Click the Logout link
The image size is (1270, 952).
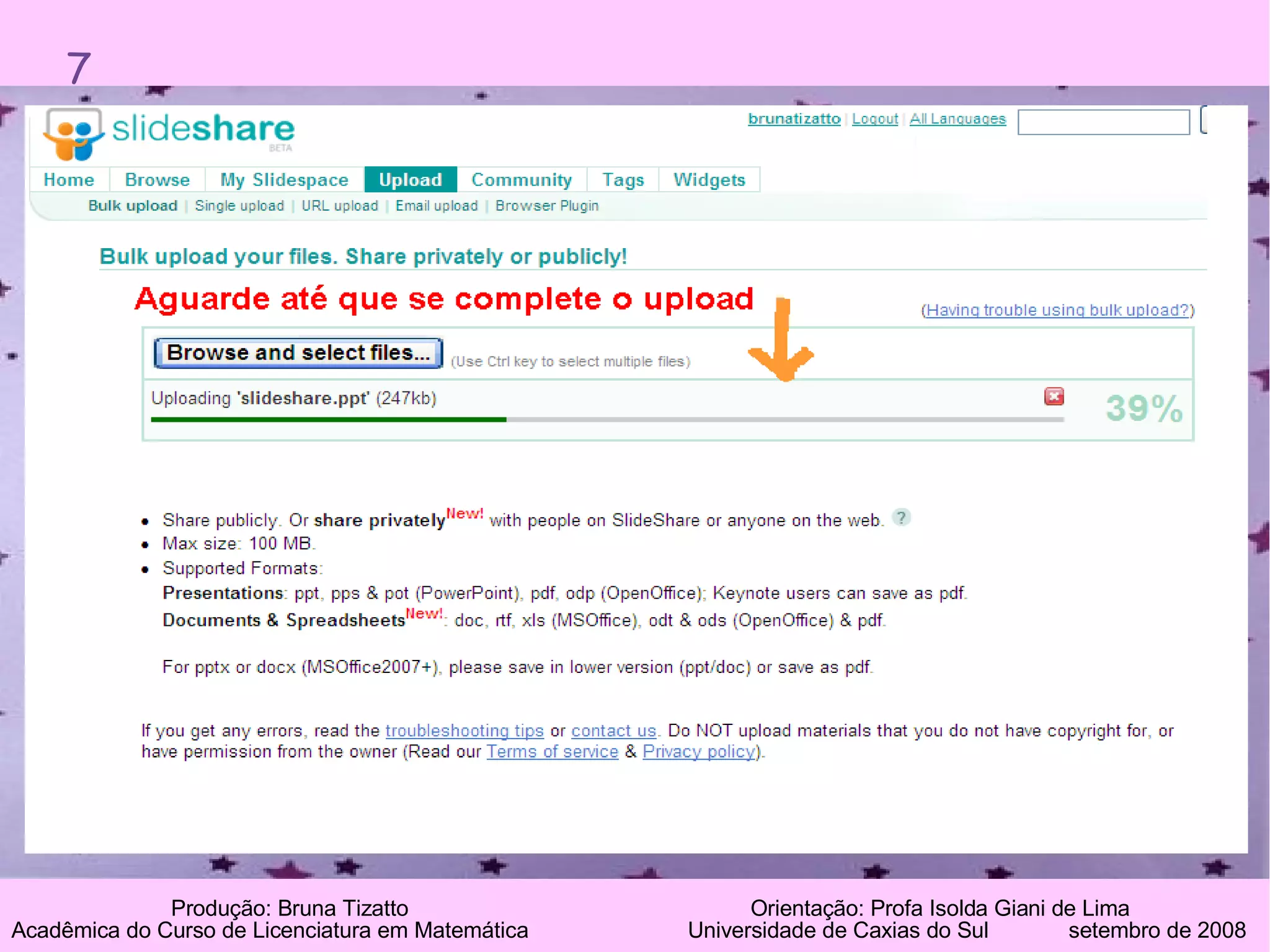pos(874,118)
